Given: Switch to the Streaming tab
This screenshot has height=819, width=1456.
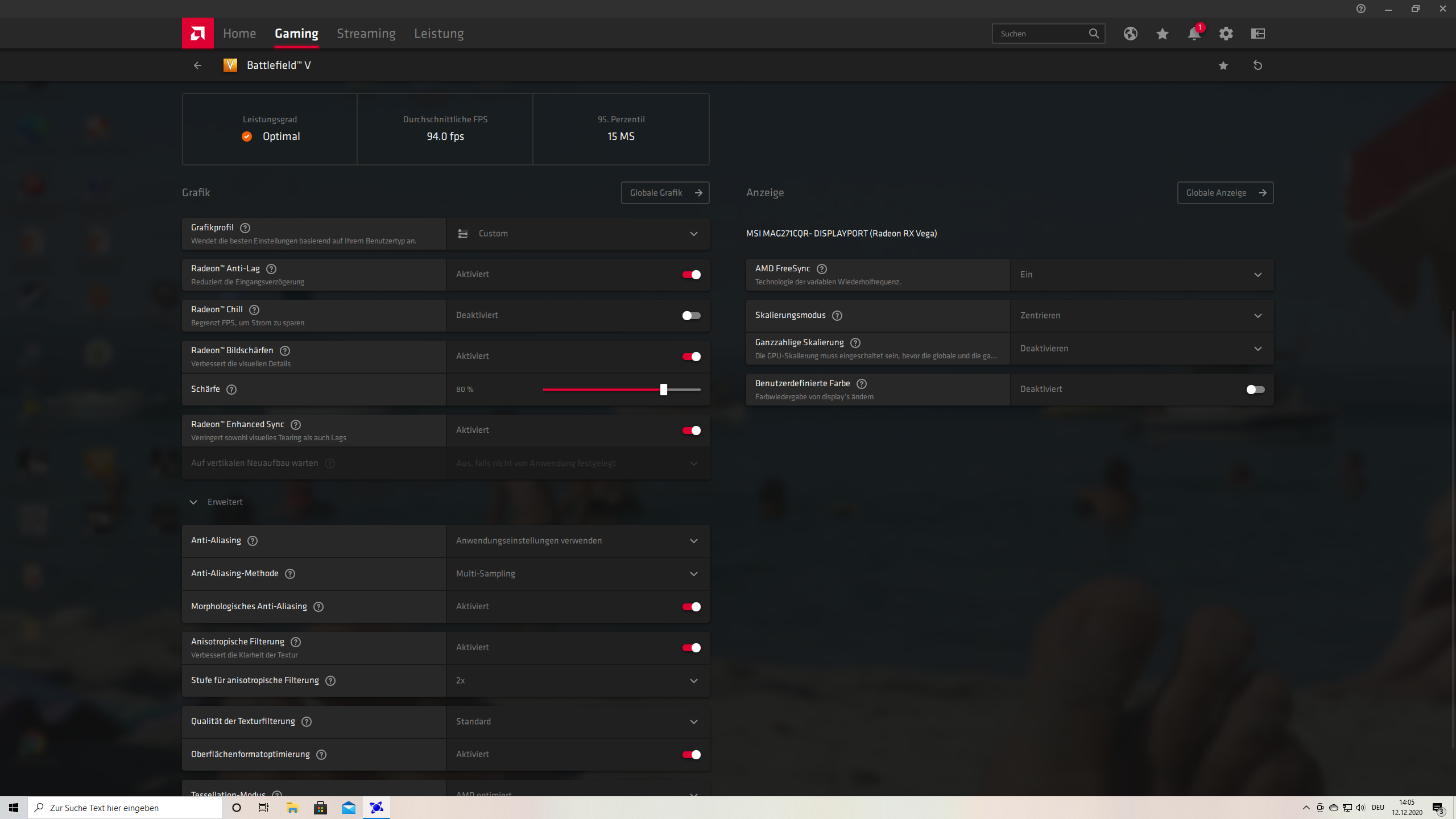Looking at the screenshot, I should [366, 34].
